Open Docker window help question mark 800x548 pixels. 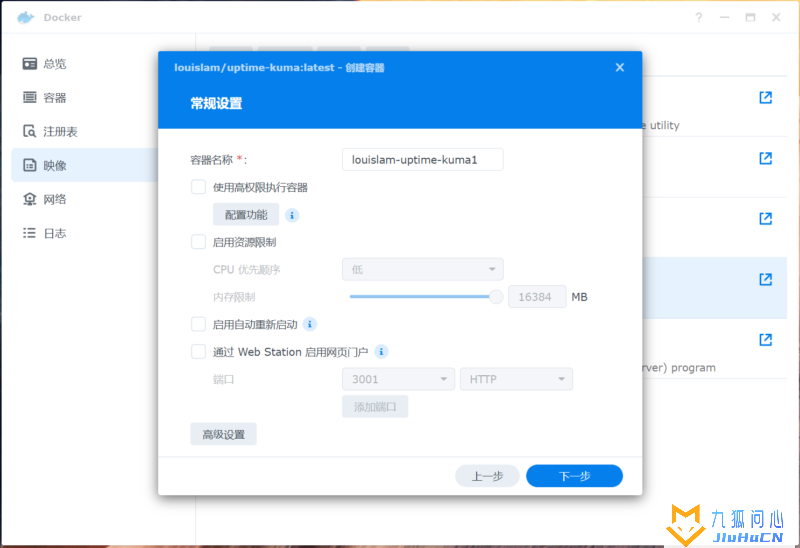(x=698, y=17)
